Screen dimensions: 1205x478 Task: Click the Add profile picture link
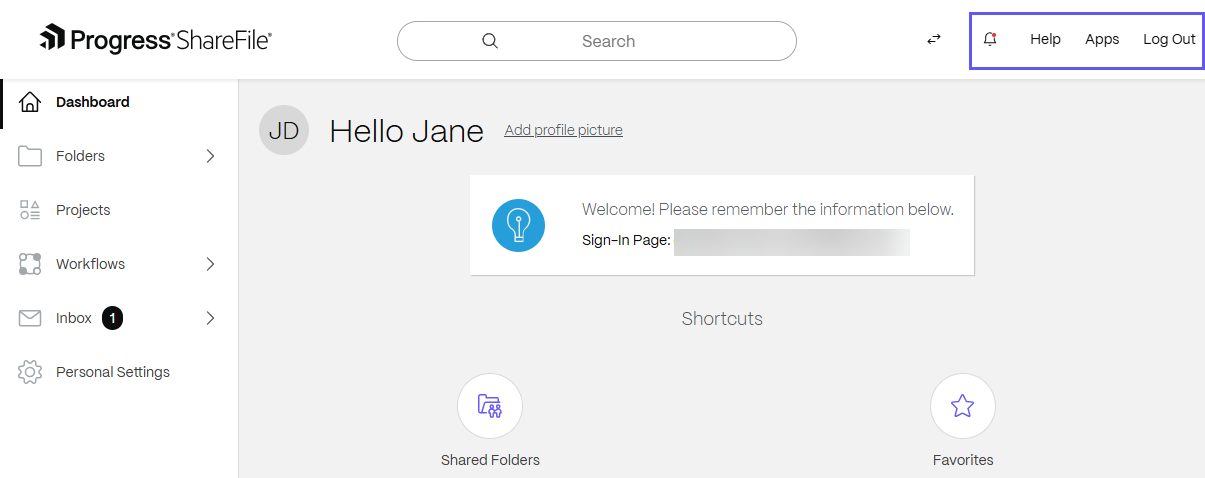[563, 130]
